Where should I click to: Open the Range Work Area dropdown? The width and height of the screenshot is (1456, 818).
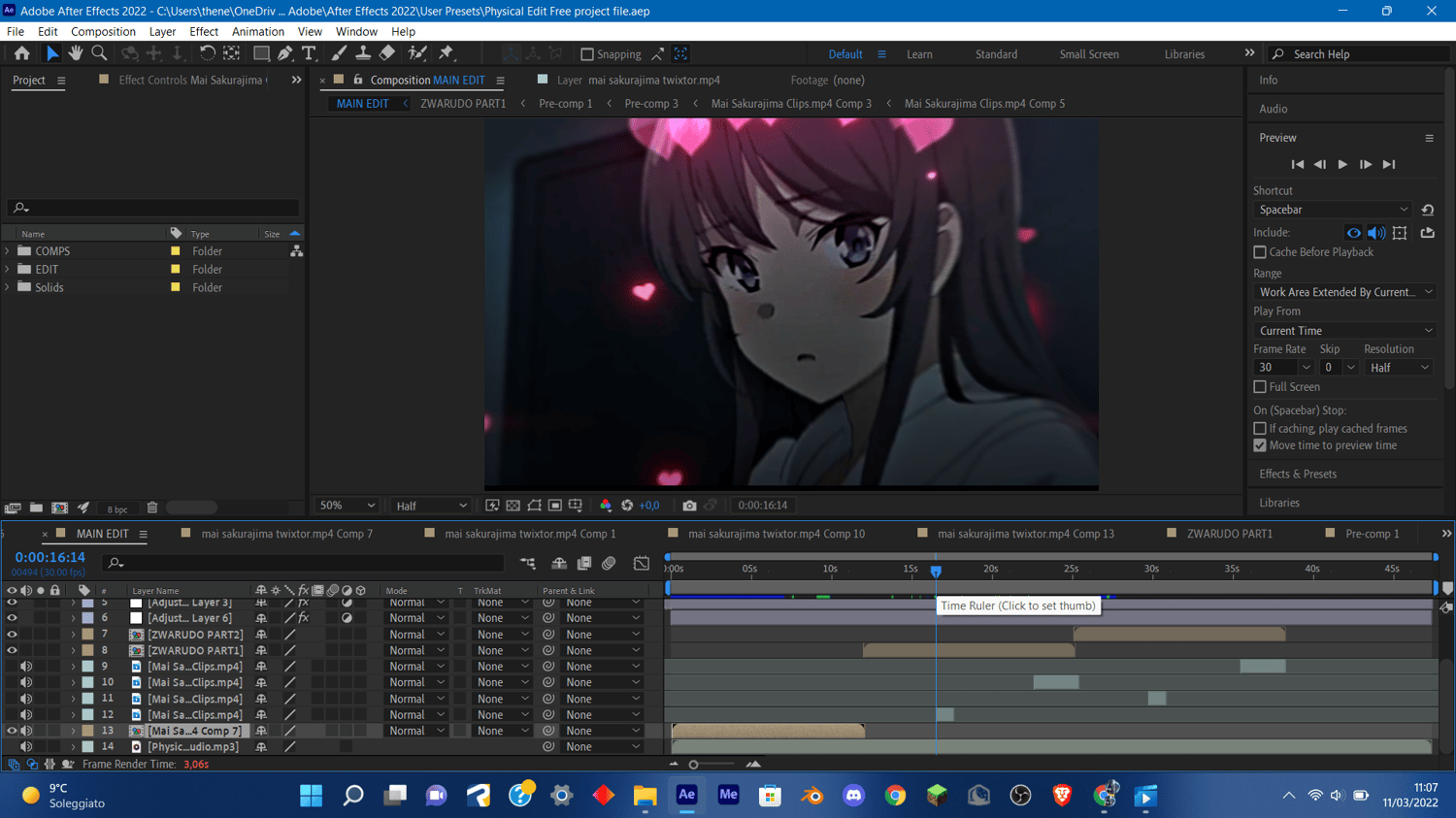pos(1345,292)
